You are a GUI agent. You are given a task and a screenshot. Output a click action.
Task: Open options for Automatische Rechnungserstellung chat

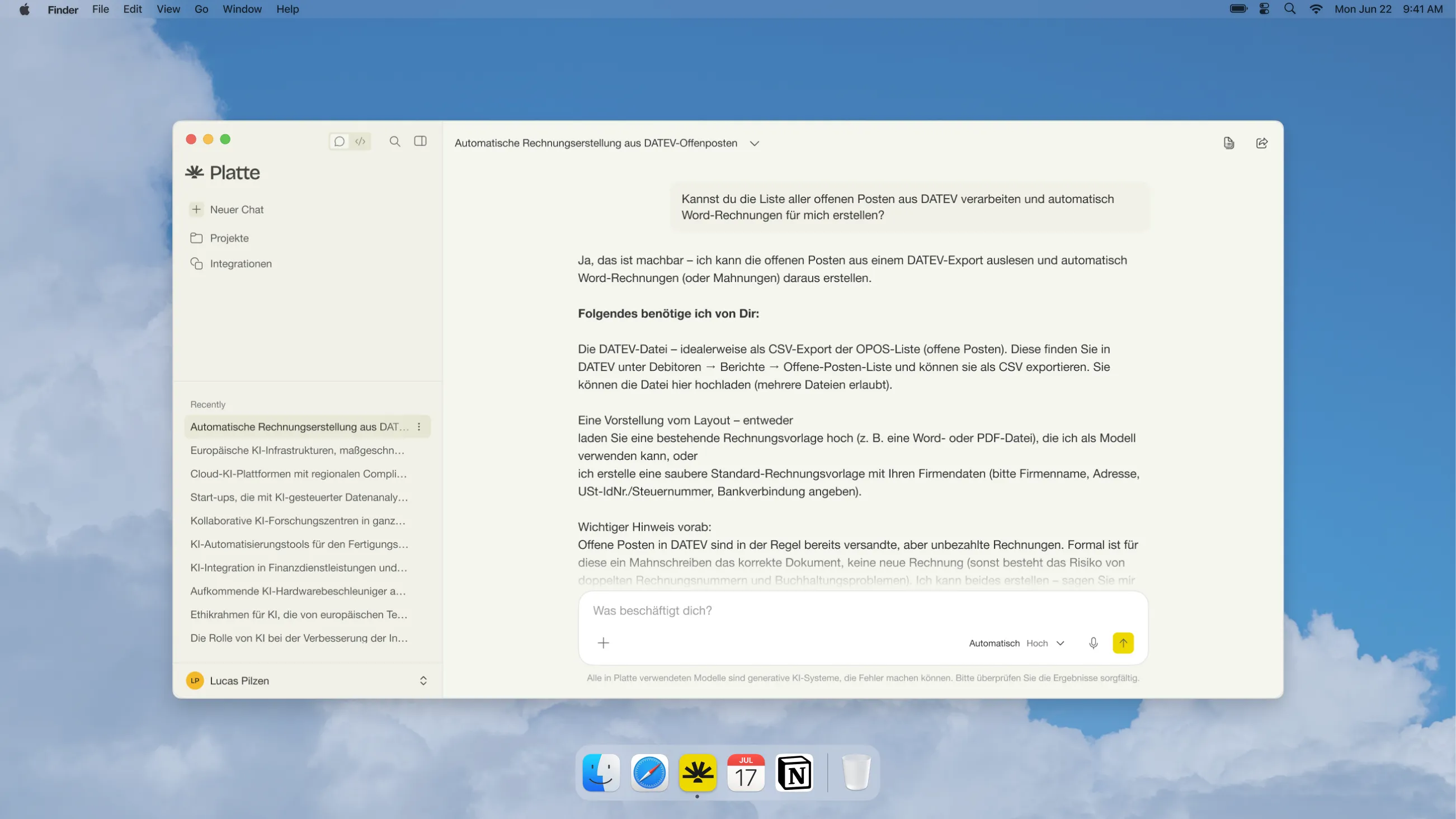tap(419, 427)
